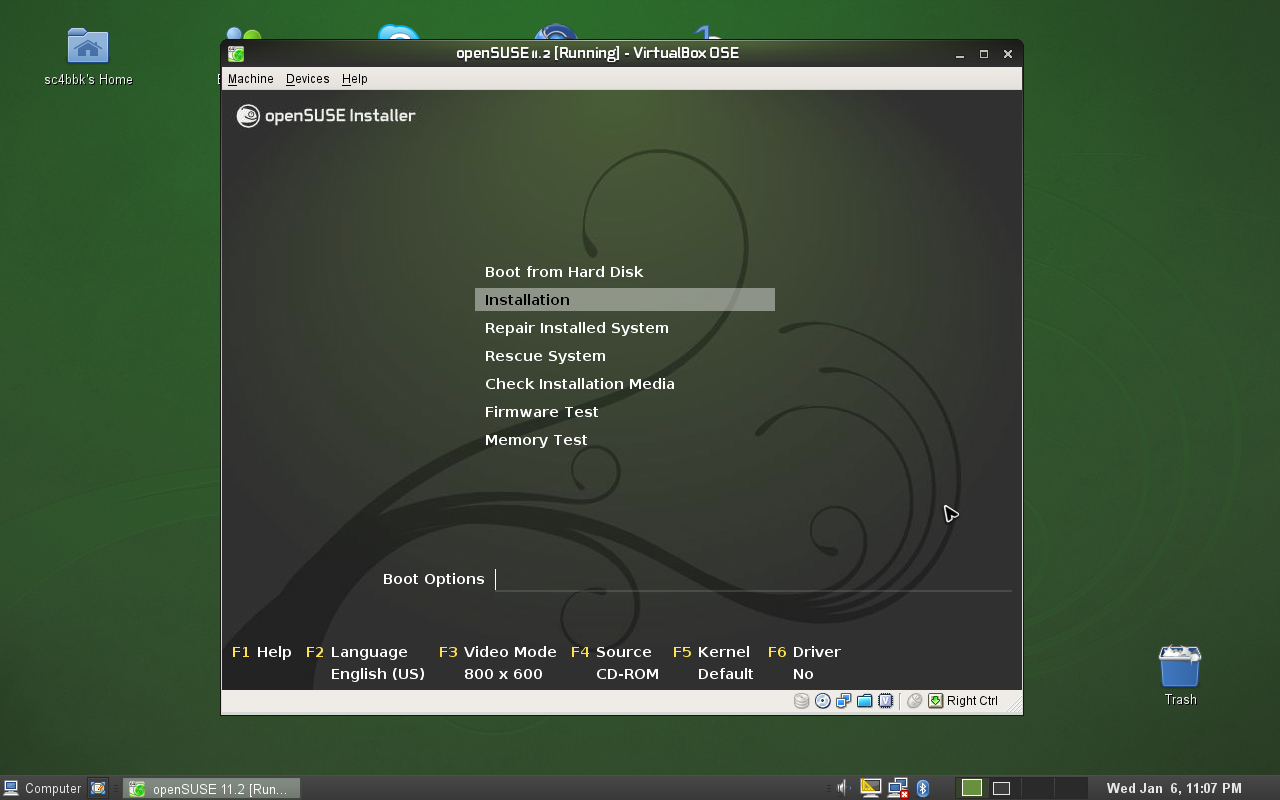Screen dimensions: 1280x800
Task: Click the hard disk activity status icon
Action: click(x=802, y=701)
